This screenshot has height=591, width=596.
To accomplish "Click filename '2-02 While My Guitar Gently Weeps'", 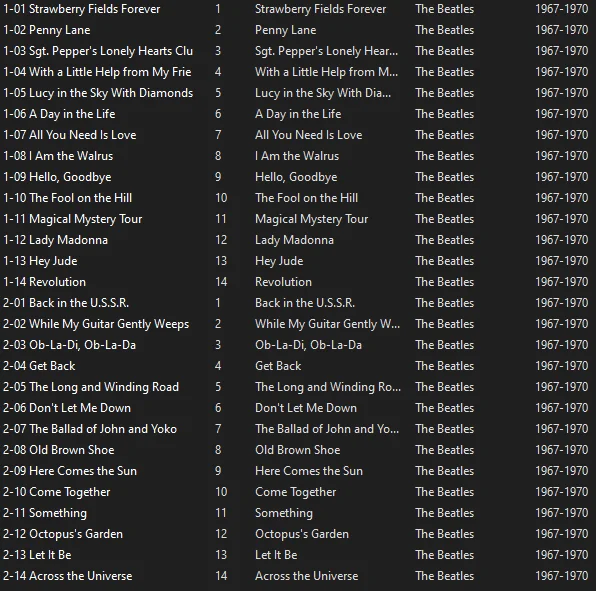I will coord(96,324).
